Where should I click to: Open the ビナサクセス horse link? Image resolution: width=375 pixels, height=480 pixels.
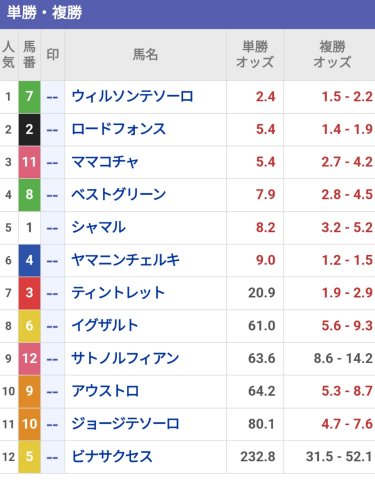(x=112, y=456)
